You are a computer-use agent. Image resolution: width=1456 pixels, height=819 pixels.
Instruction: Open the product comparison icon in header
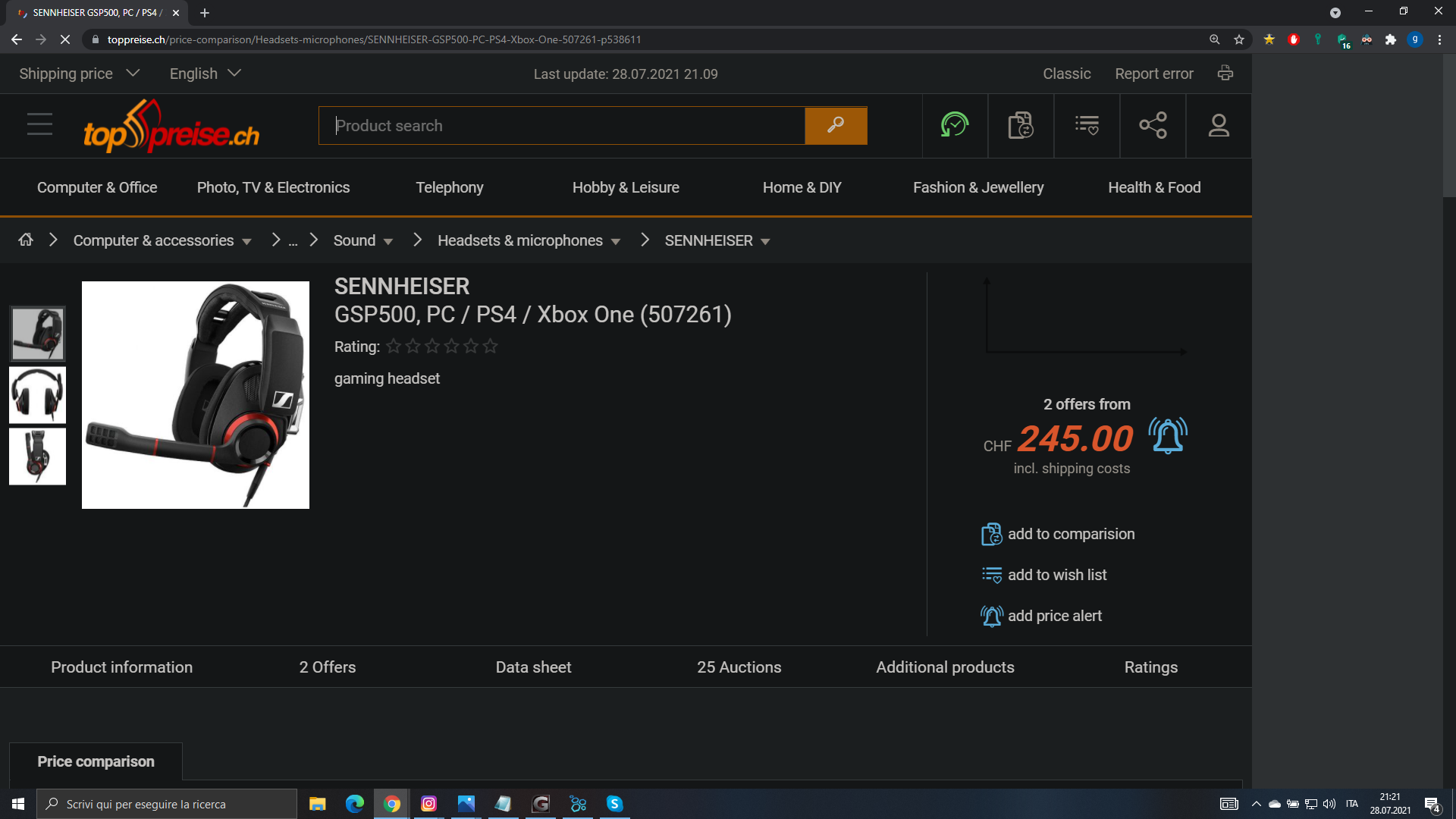pyautogui.click(x=1020, y=125)
